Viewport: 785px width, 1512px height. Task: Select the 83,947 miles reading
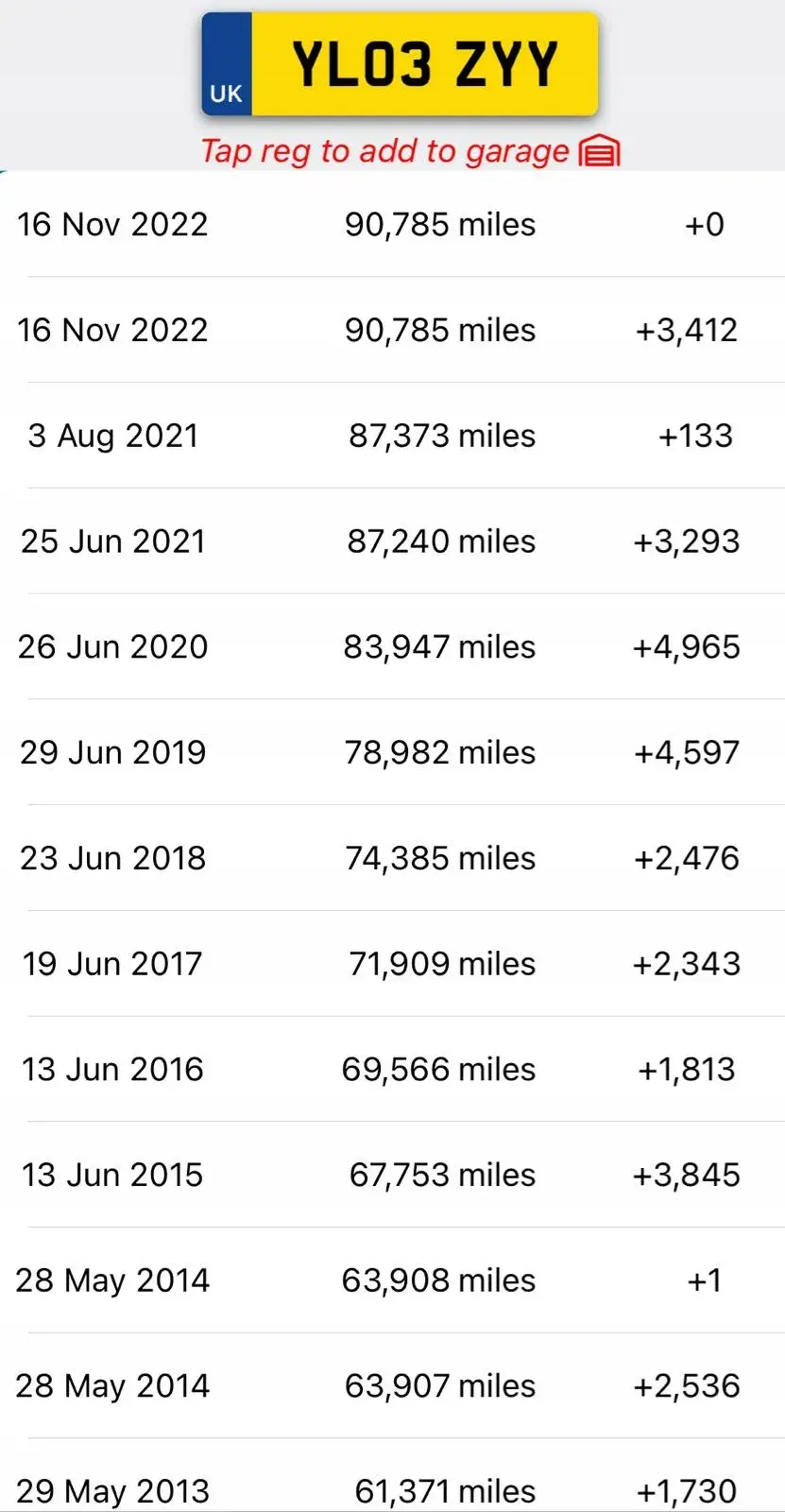pos(439,647)
